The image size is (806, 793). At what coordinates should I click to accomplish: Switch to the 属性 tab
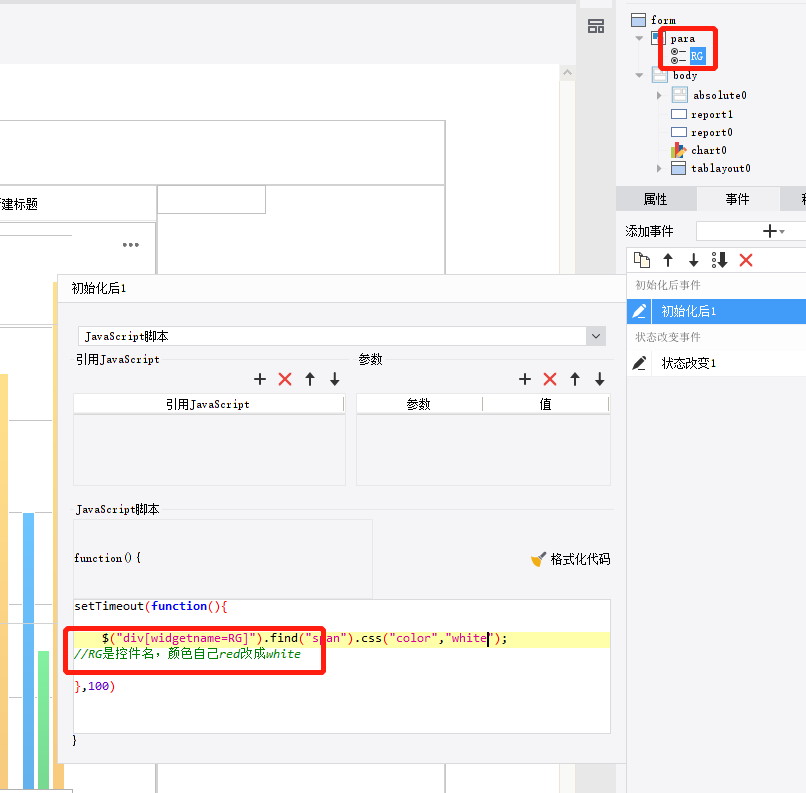pos(656,199)
